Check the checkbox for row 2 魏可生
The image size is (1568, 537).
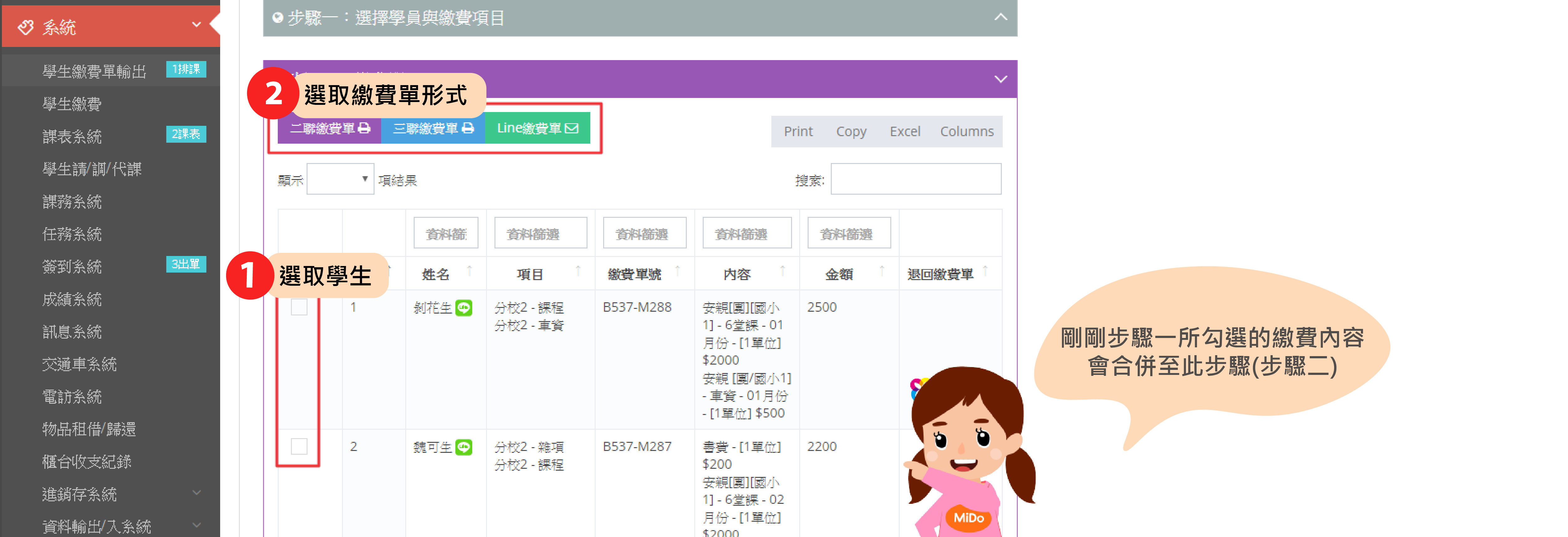pos(299,446)
